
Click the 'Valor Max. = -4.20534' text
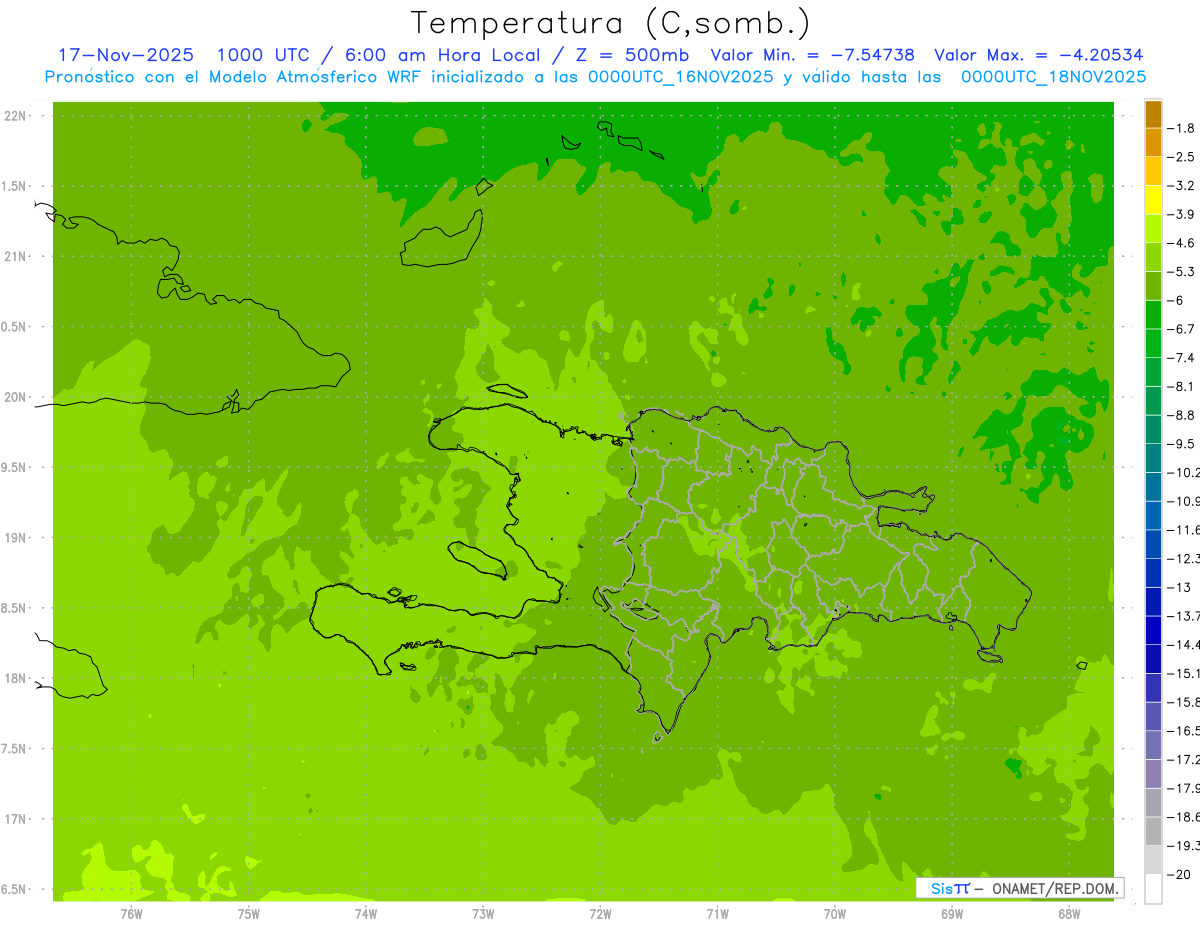tap(1038, 55)
